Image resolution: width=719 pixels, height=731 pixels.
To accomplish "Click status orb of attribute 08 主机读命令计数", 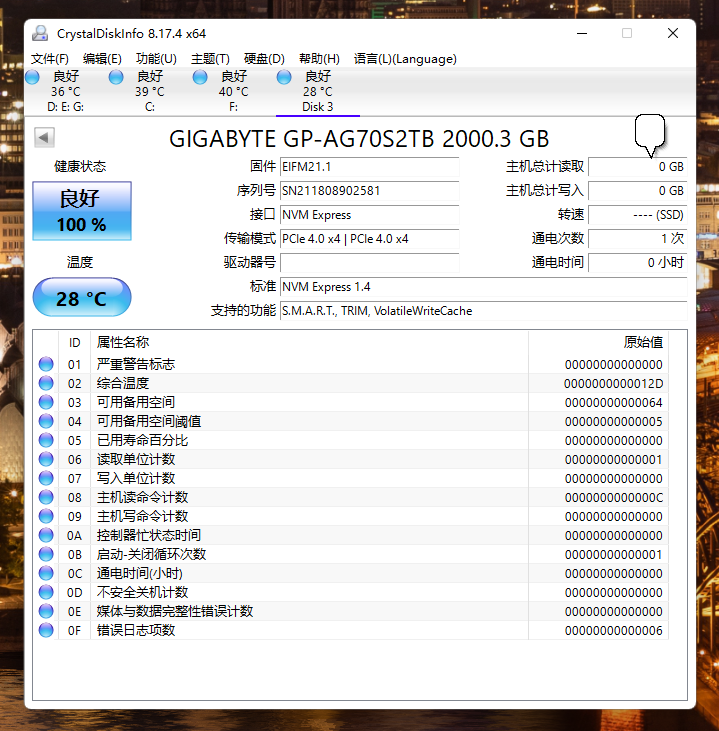I will (46, 497).
